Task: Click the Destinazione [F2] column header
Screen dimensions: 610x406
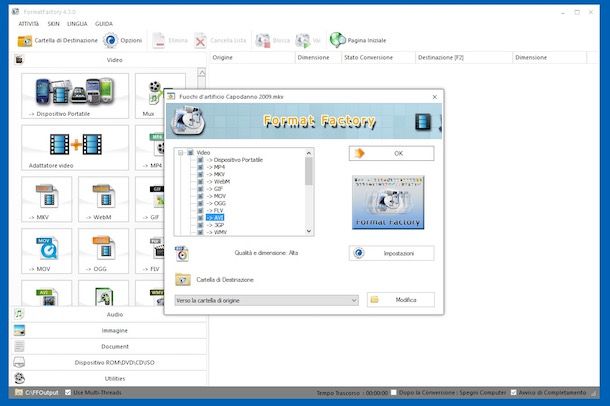Action: tap(464, 58)
